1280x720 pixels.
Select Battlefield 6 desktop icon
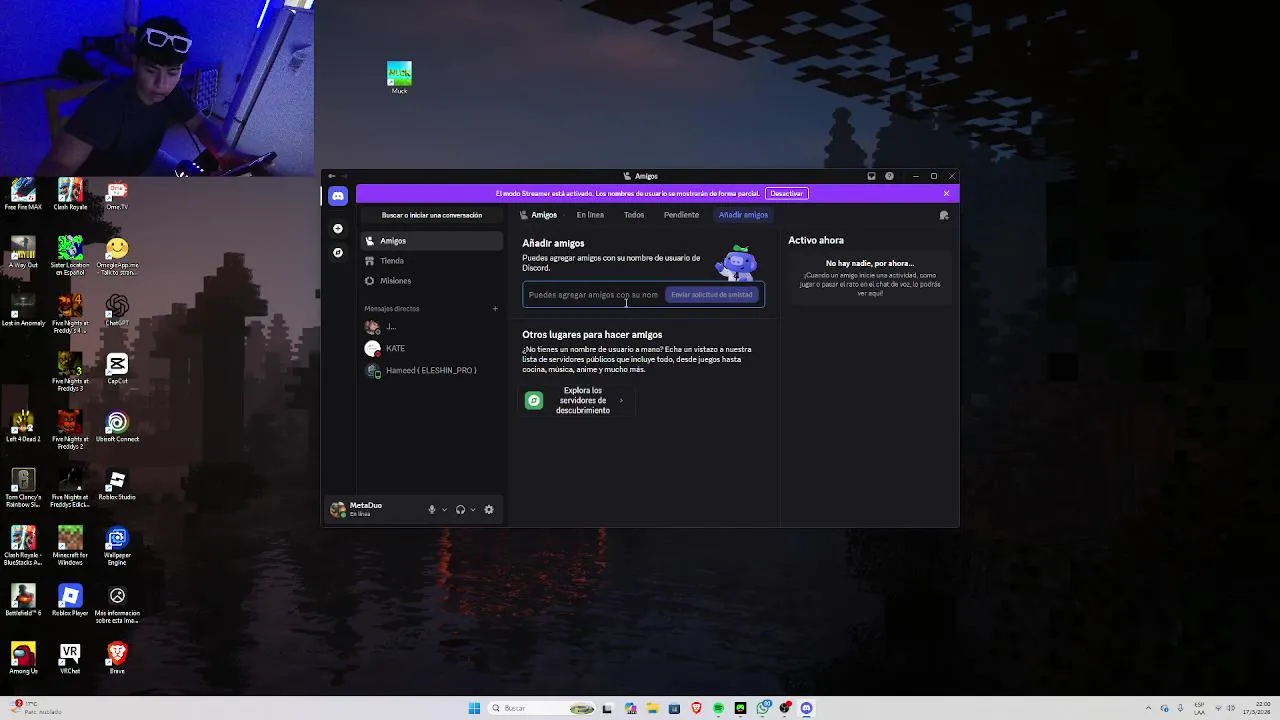23,600
